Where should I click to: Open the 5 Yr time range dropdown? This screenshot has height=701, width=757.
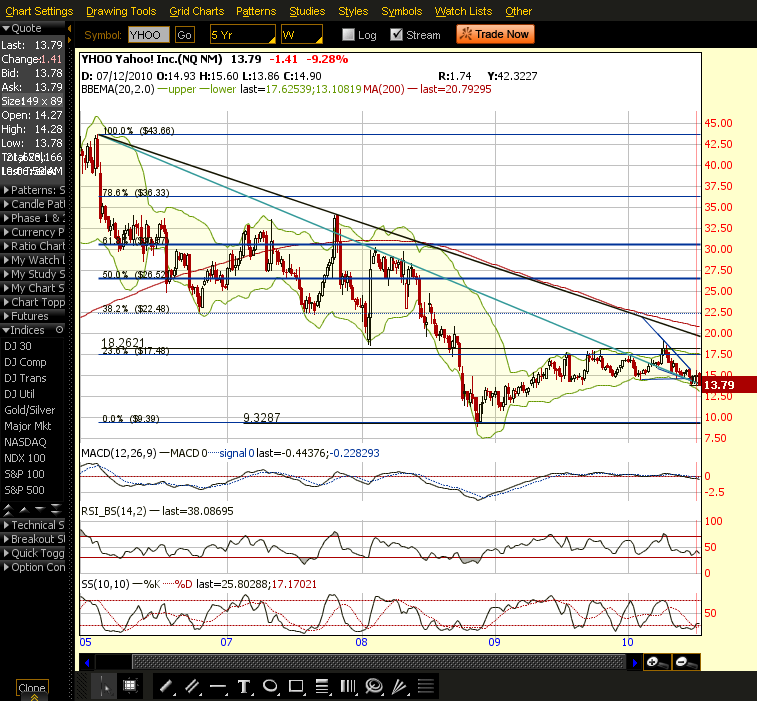[242, 35]
